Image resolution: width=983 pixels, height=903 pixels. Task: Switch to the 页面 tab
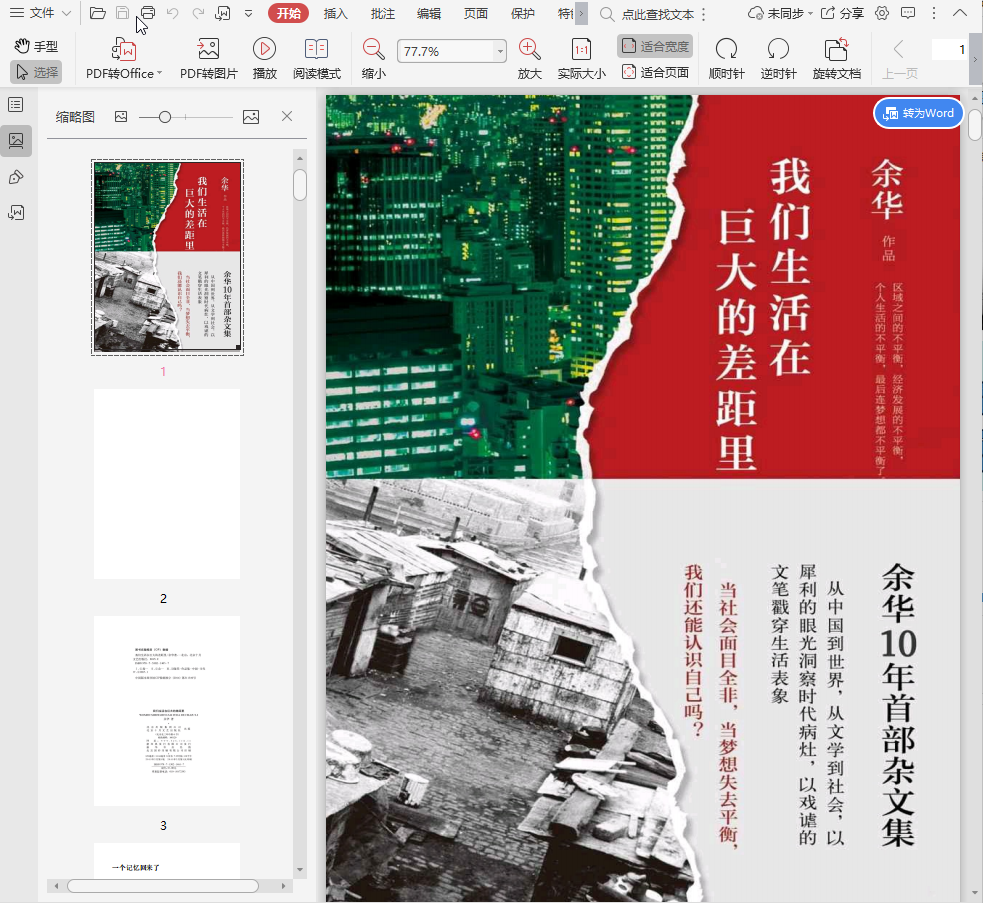[476, 13]
